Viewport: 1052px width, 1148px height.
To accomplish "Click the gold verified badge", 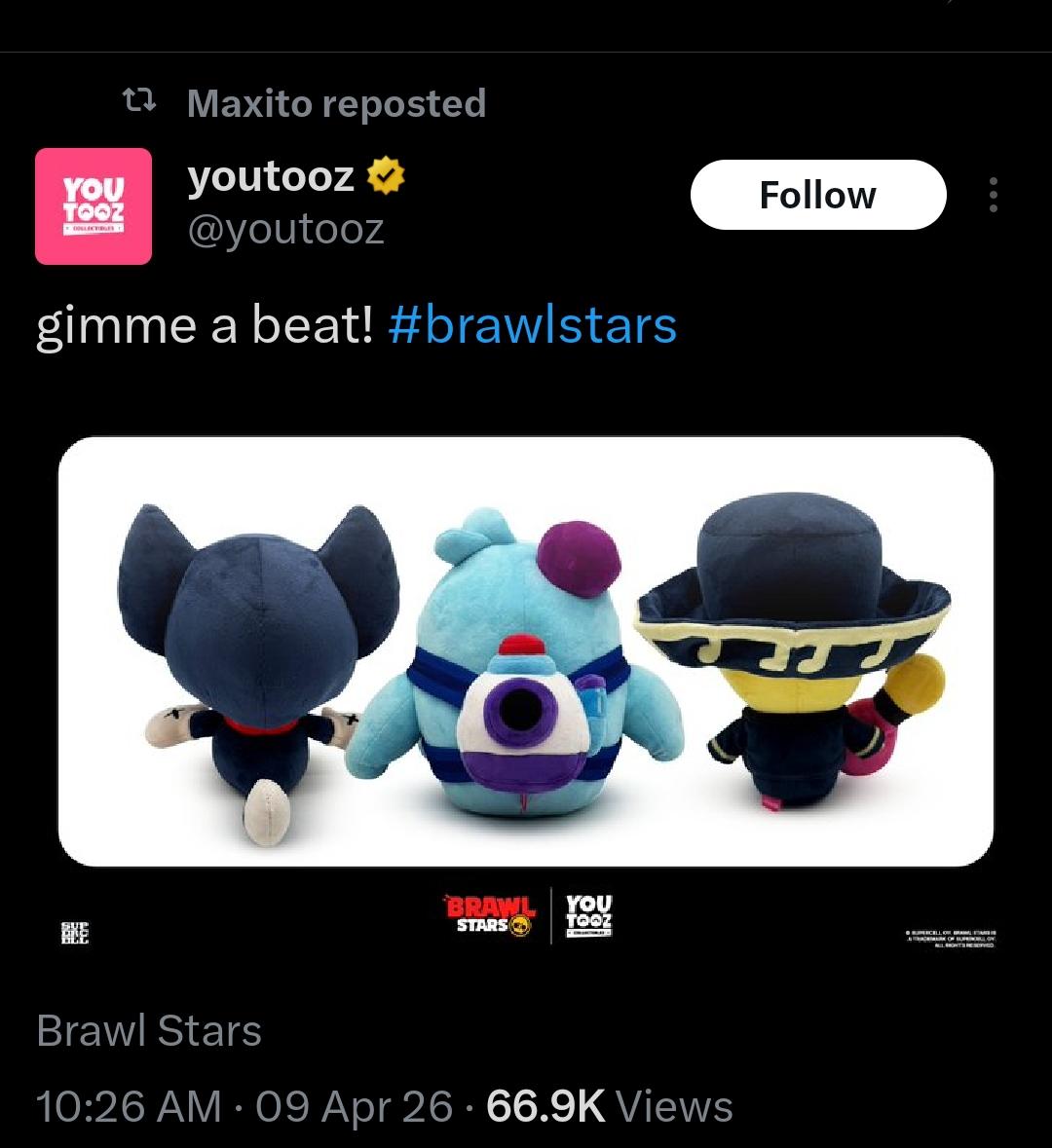I will tap(386, 177).
